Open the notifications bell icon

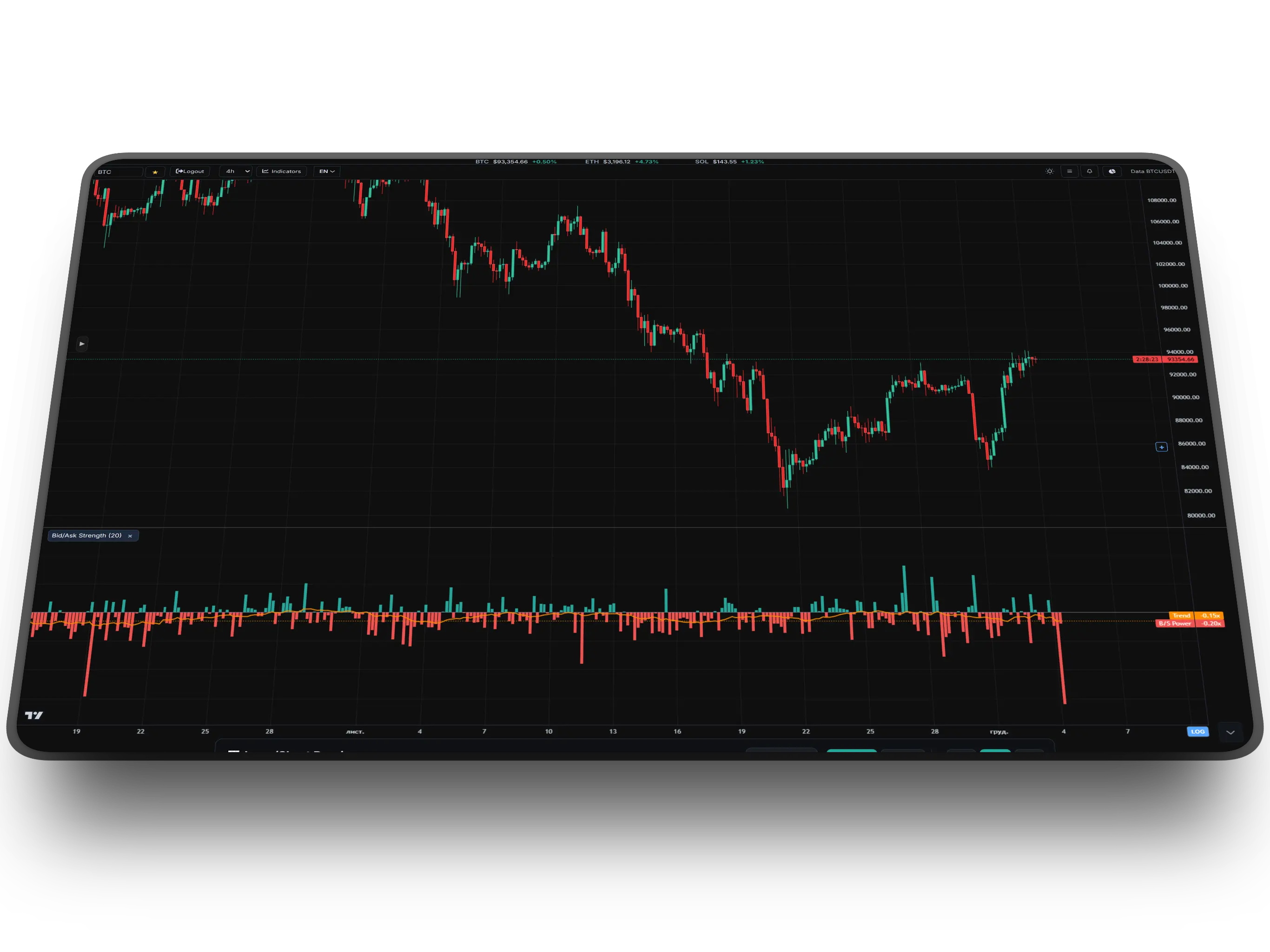click(1089, 171)
